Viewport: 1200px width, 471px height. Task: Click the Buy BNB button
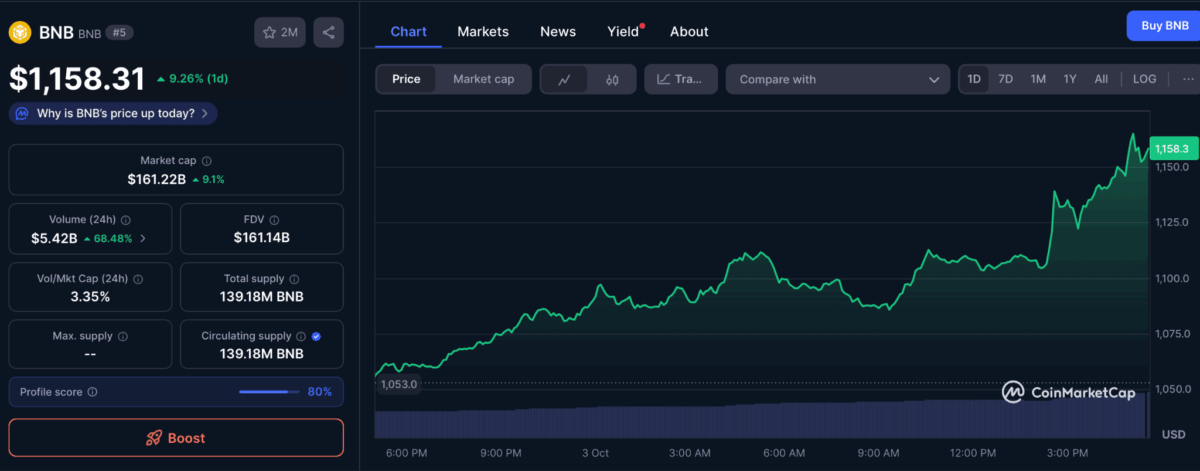coord(1163,26)
